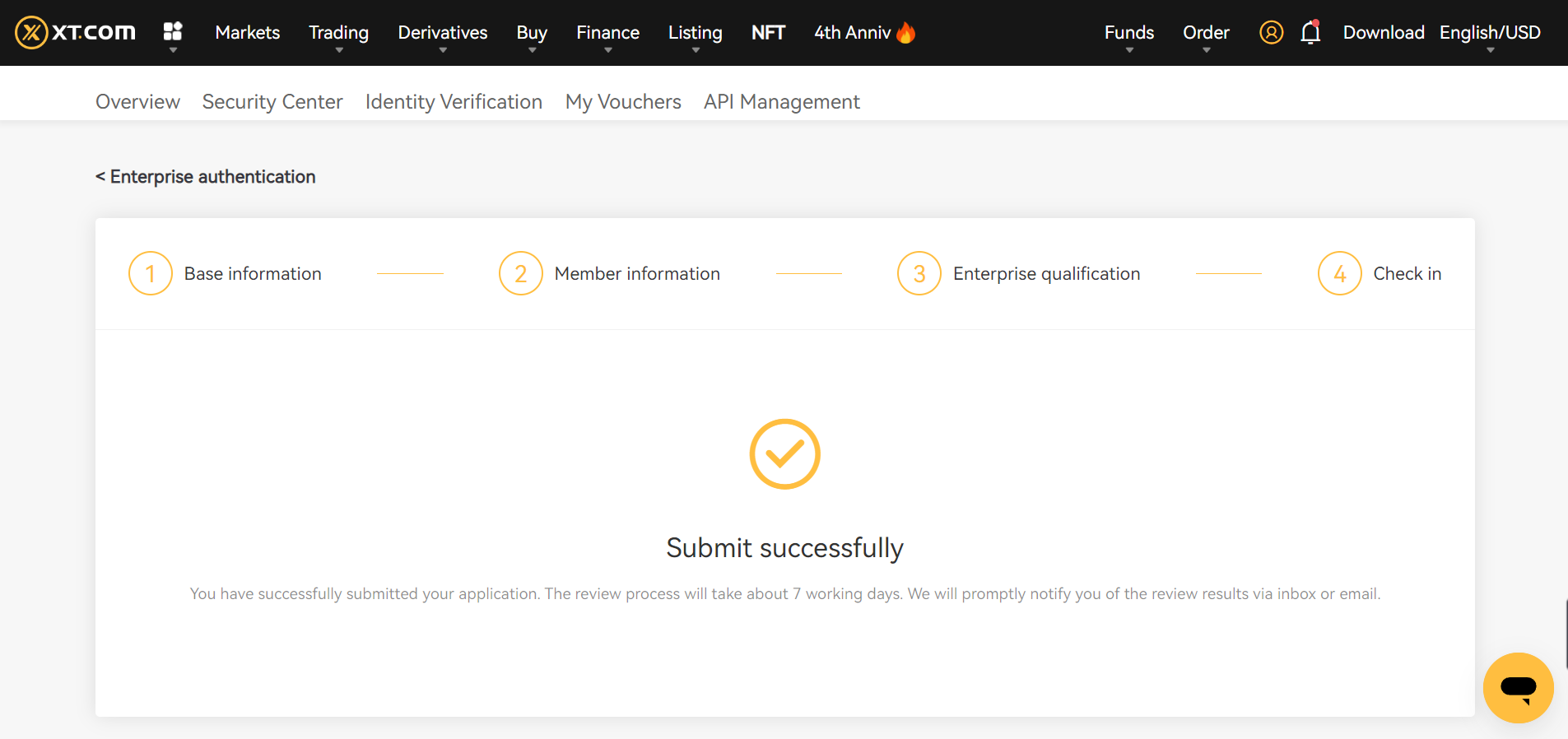
Task: Click the 4th Anniv flame icon
Action: coord(906,33)
